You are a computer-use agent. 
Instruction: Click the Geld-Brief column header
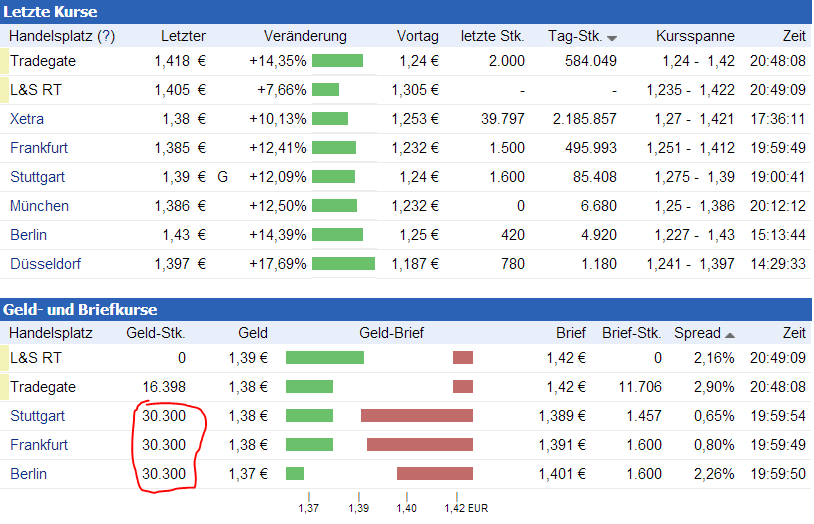point(385,334)
